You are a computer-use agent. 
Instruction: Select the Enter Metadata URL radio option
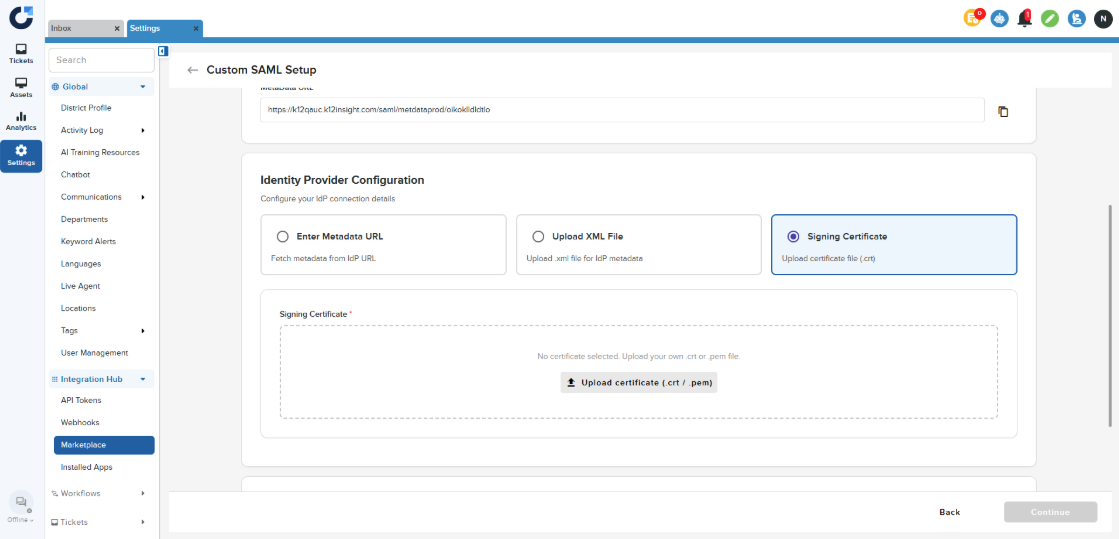(282, 237)
